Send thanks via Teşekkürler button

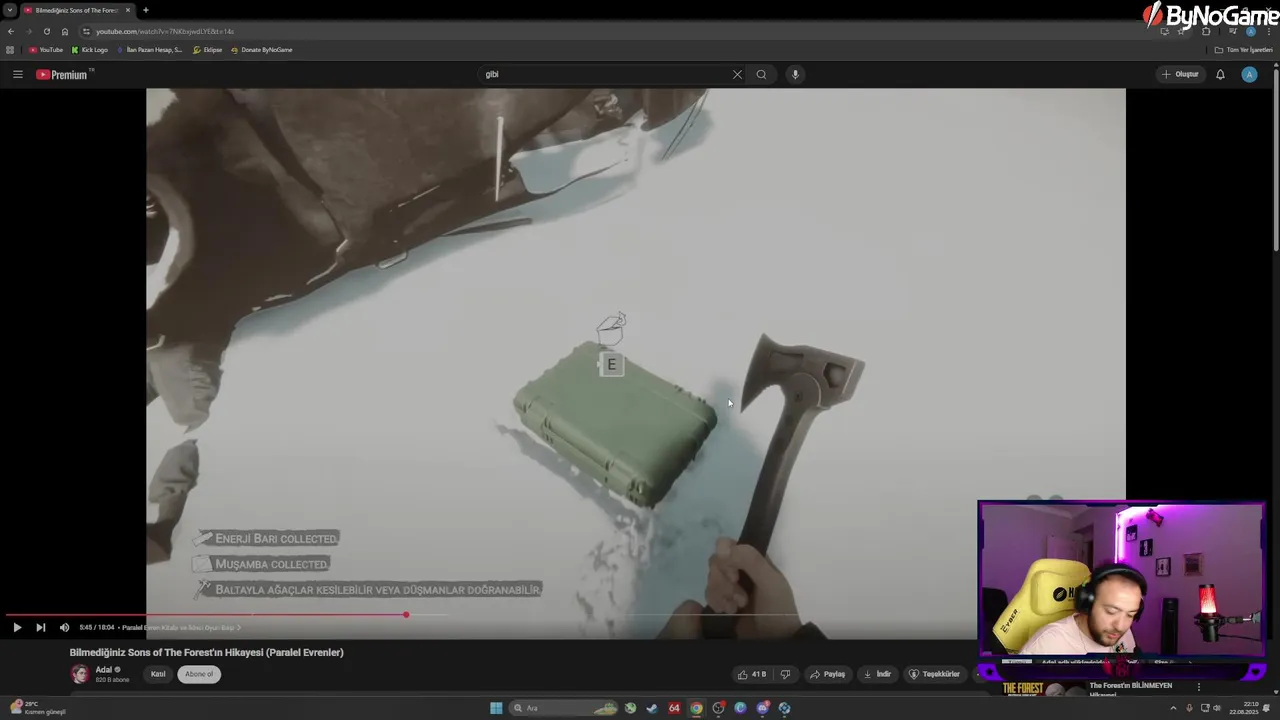coord(934,674)
